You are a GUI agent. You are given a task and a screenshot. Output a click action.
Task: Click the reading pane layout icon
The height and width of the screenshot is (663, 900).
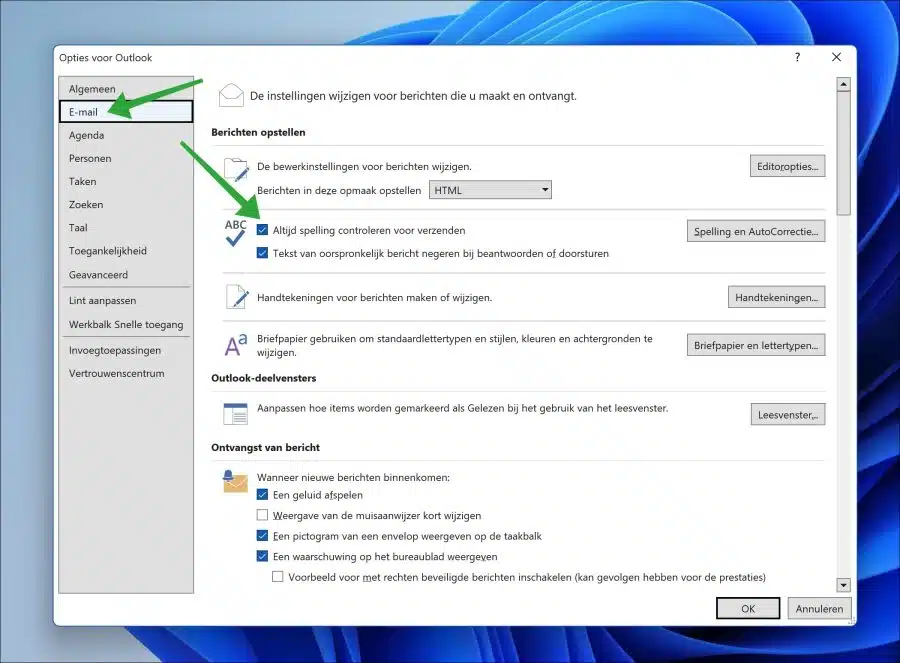235,413
